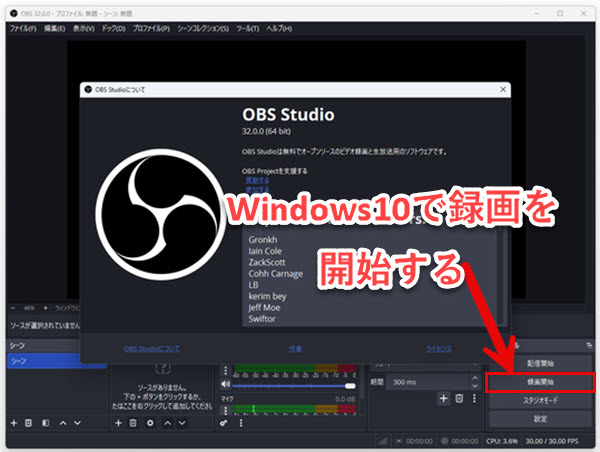The image size is (600, 452).
Task: Click the 0.0 dB level label for マイク
Action: tap(345, 399)
